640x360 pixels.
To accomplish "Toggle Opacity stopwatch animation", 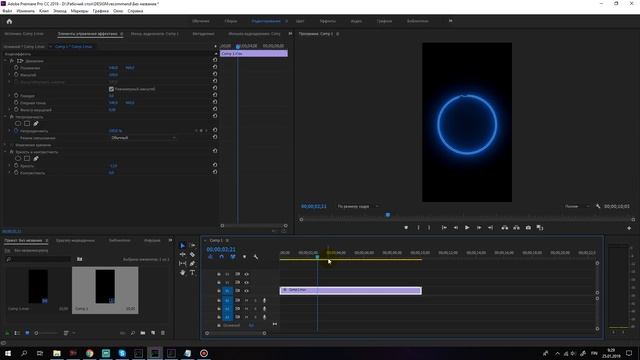I will click(16, 131).
